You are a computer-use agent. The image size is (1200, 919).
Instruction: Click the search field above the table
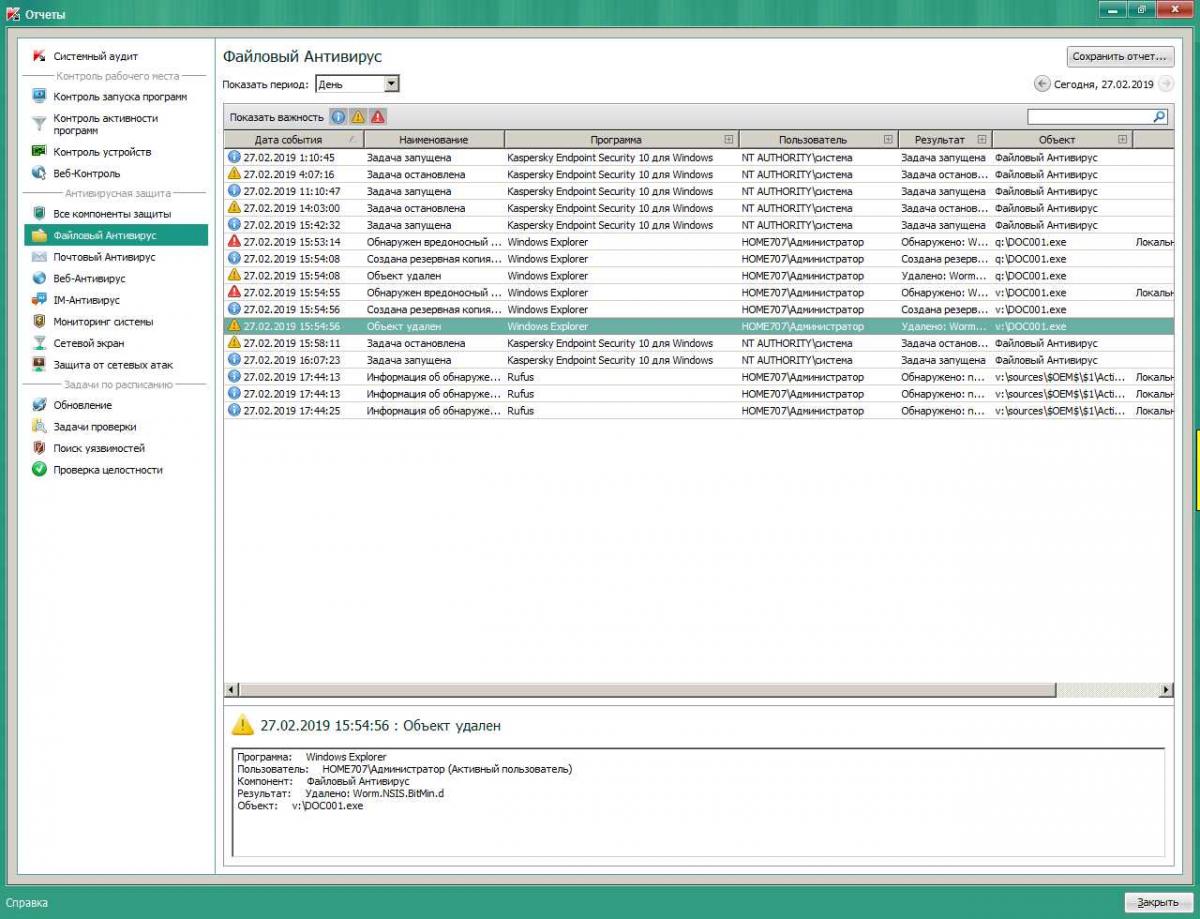tap(1090, 117)
